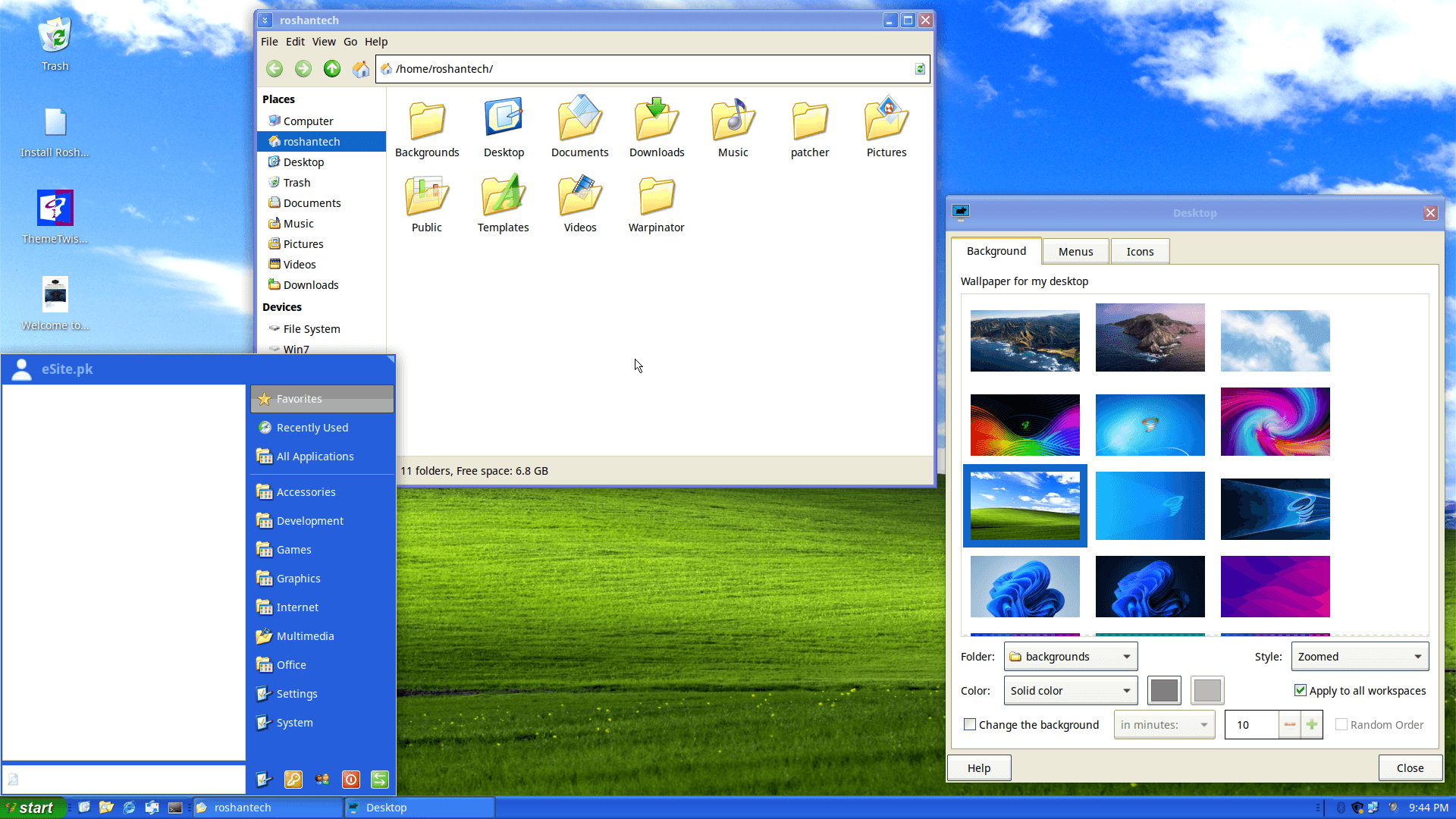The width and height of the screenshot is (1456, 819).
Task: Increase minutes with plus stepper
Action: (1312, 725)
